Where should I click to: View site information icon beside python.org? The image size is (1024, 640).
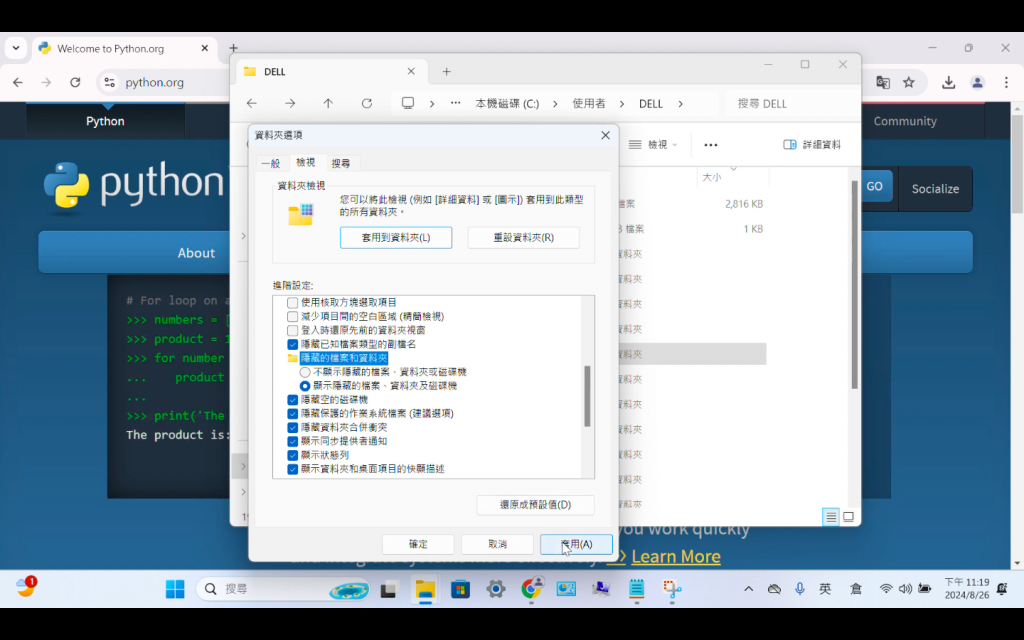110,82
